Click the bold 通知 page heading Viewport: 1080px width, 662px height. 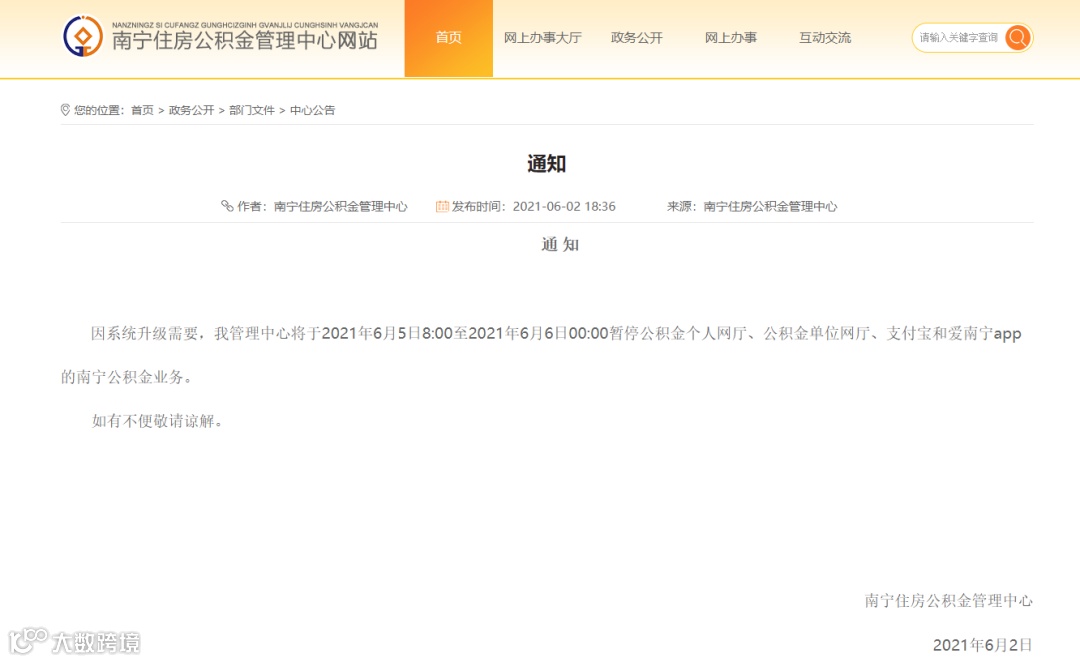(x=546, y=164)
